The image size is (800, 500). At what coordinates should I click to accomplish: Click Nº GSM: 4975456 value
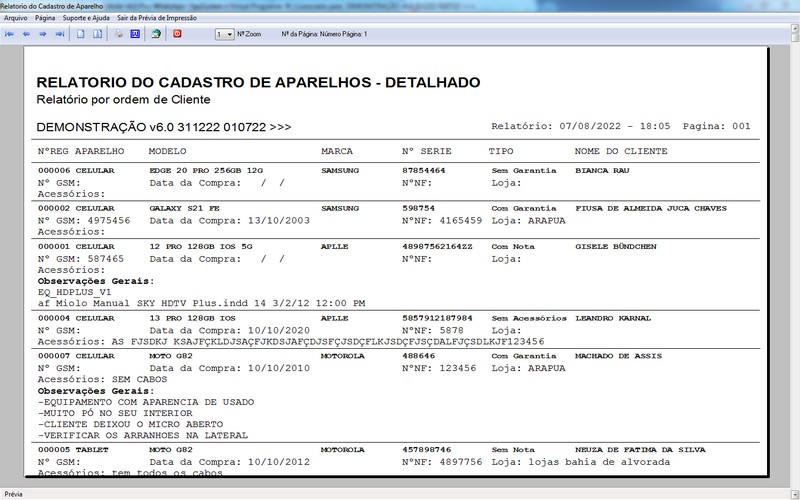click(84, 220)
